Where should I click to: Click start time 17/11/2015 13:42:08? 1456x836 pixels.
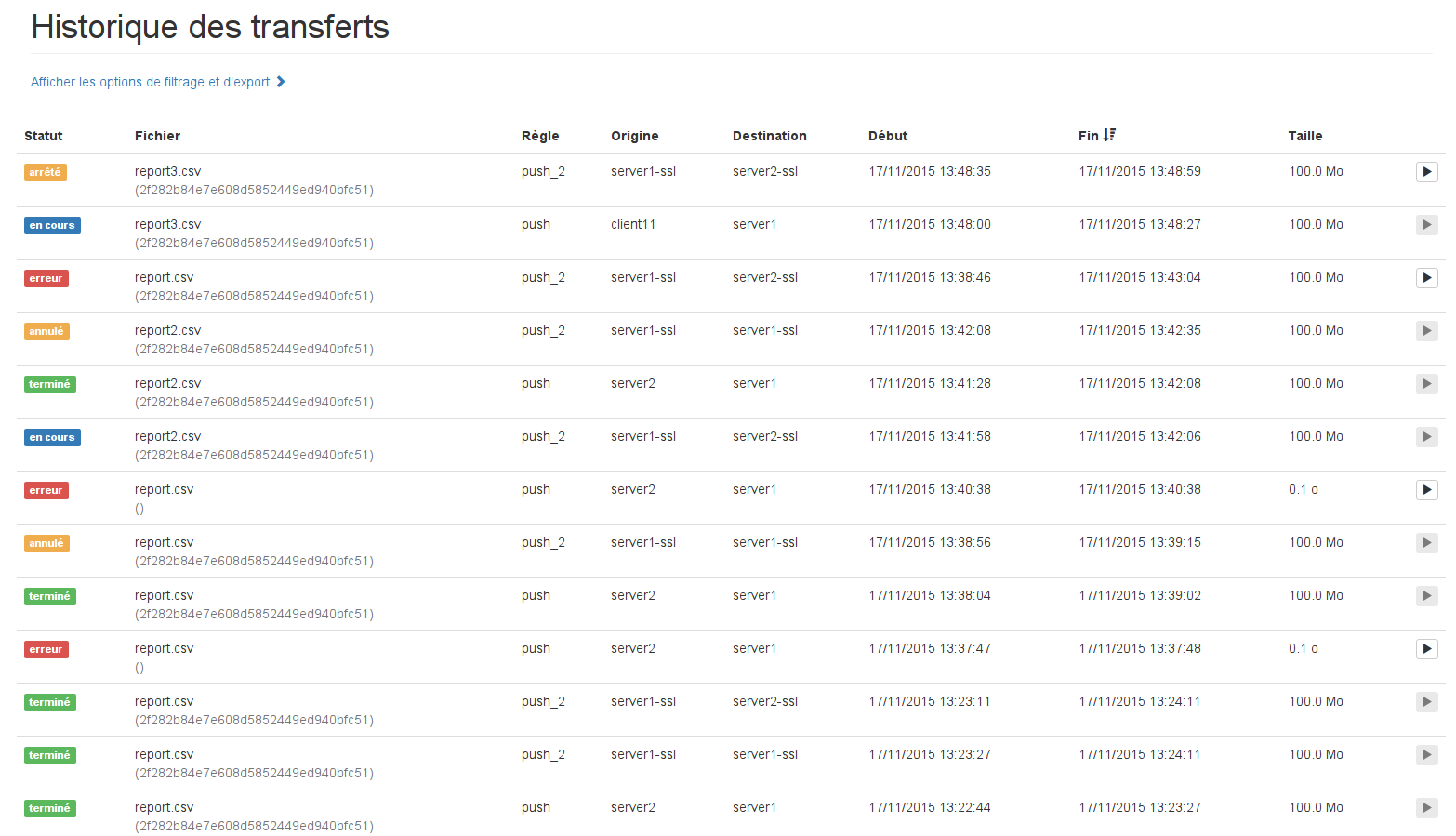coord(930,330)
